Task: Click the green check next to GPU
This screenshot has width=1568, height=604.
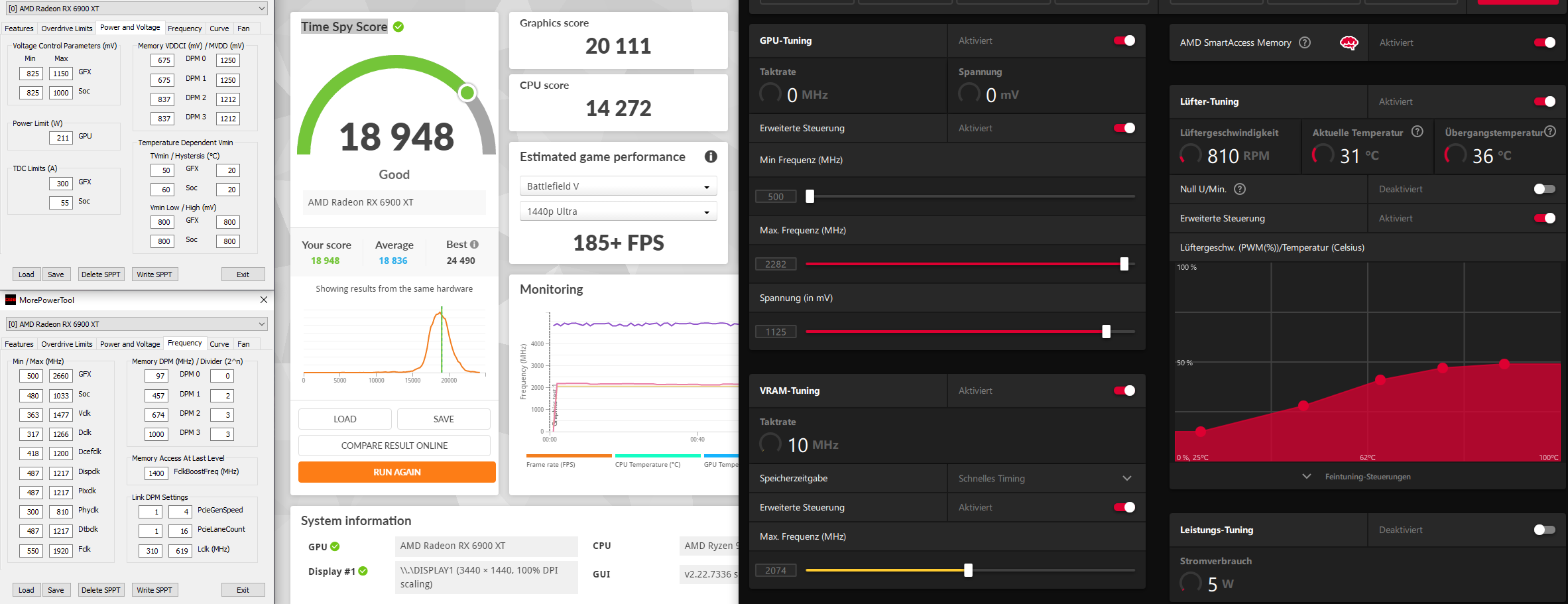Action: point(335,546)
